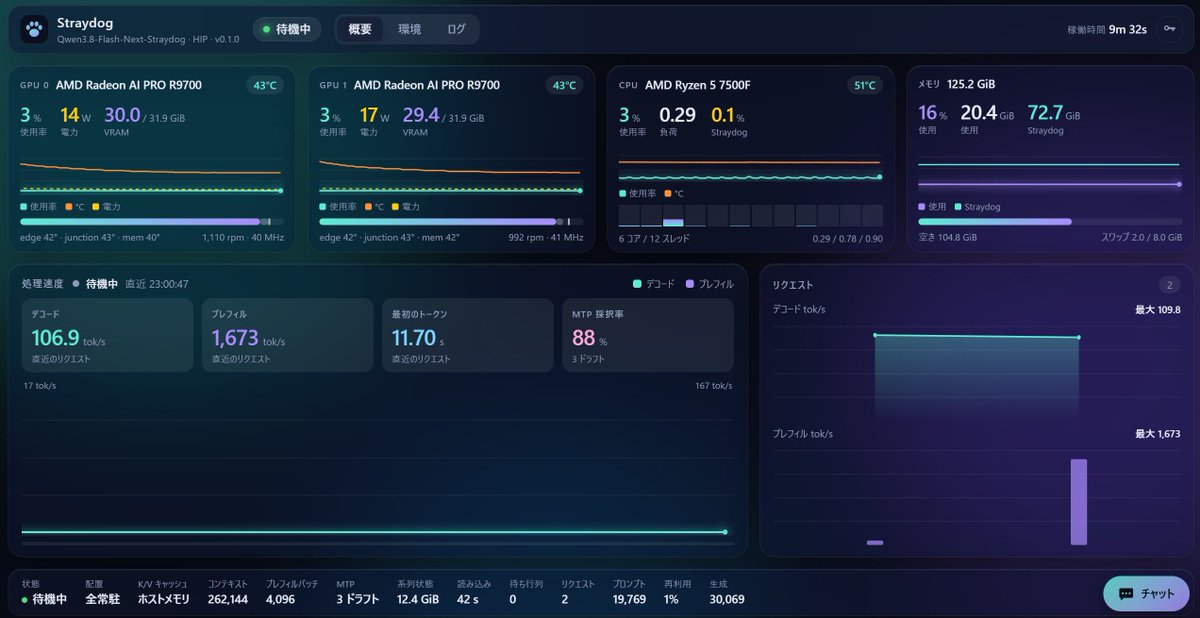Click the ホストメモリ K/V キャッシュ value
Screen dimensions: 1200x618
(164, 599)
